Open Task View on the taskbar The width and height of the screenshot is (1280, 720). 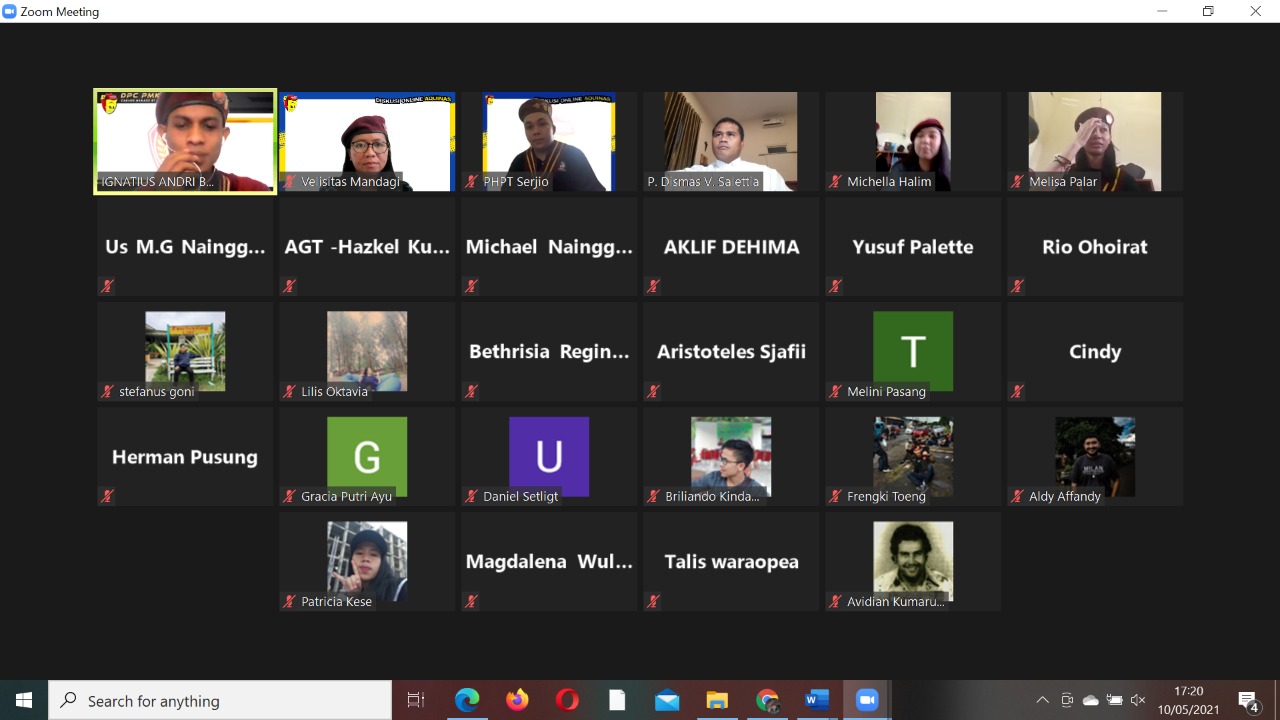click(x=416, y=701)
